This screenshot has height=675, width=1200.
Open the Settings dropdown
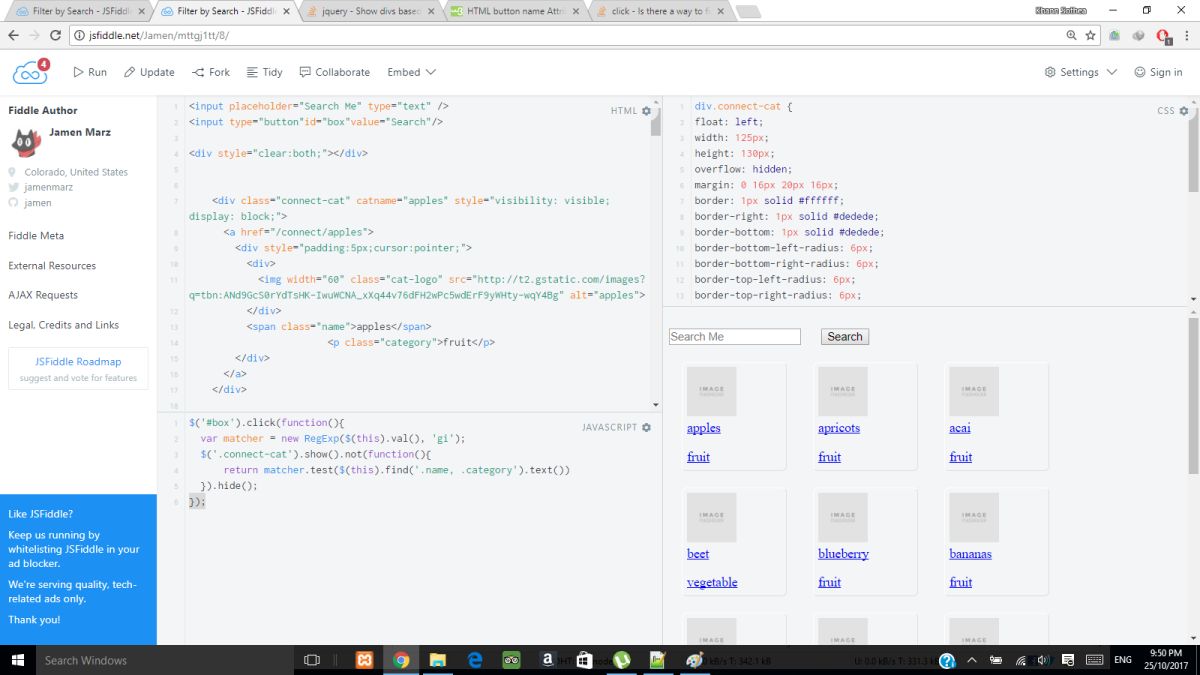[1080, 72]
